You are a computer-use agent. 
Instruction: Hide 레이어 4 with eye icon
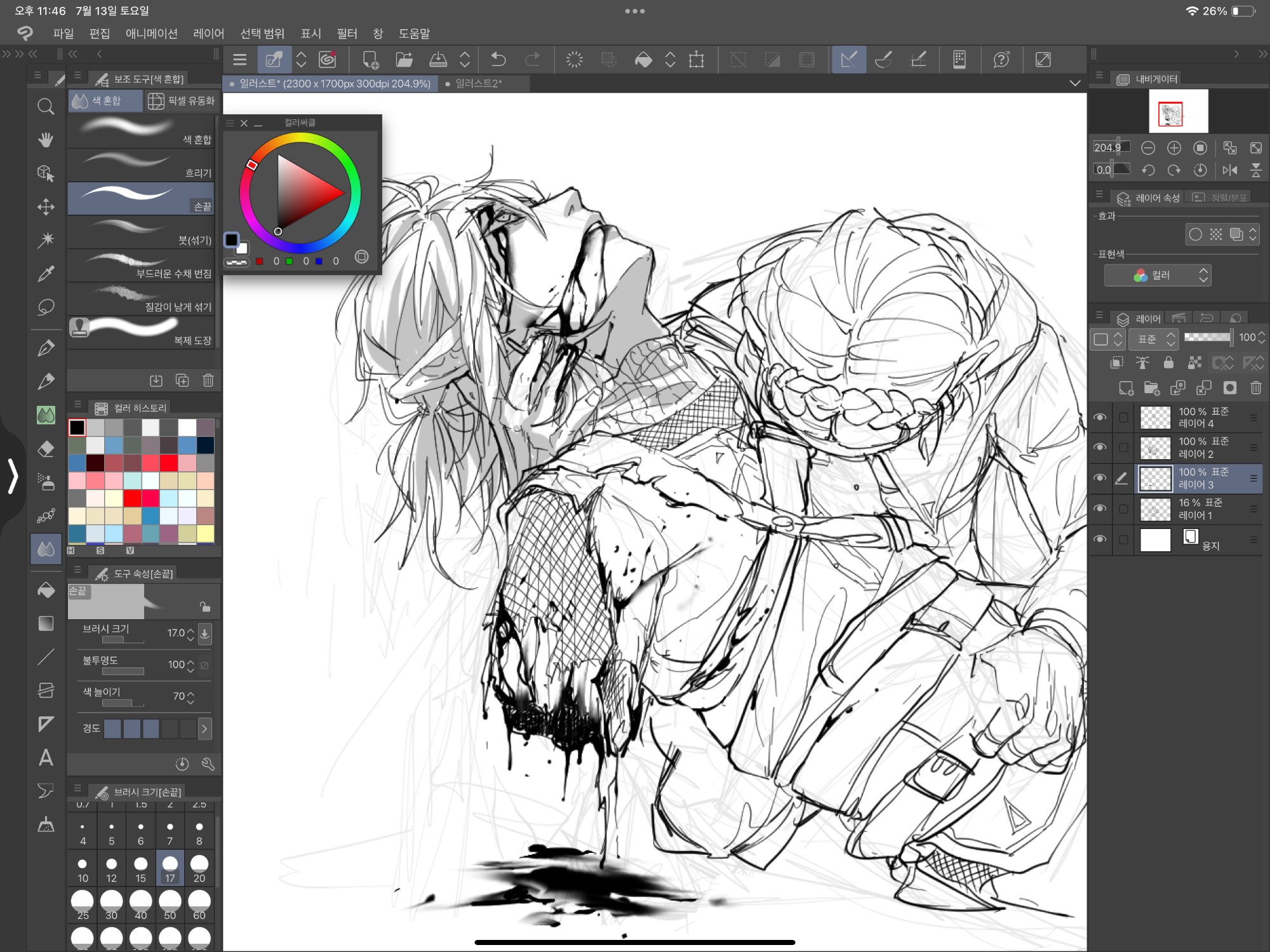click(x=1100, y=417)
